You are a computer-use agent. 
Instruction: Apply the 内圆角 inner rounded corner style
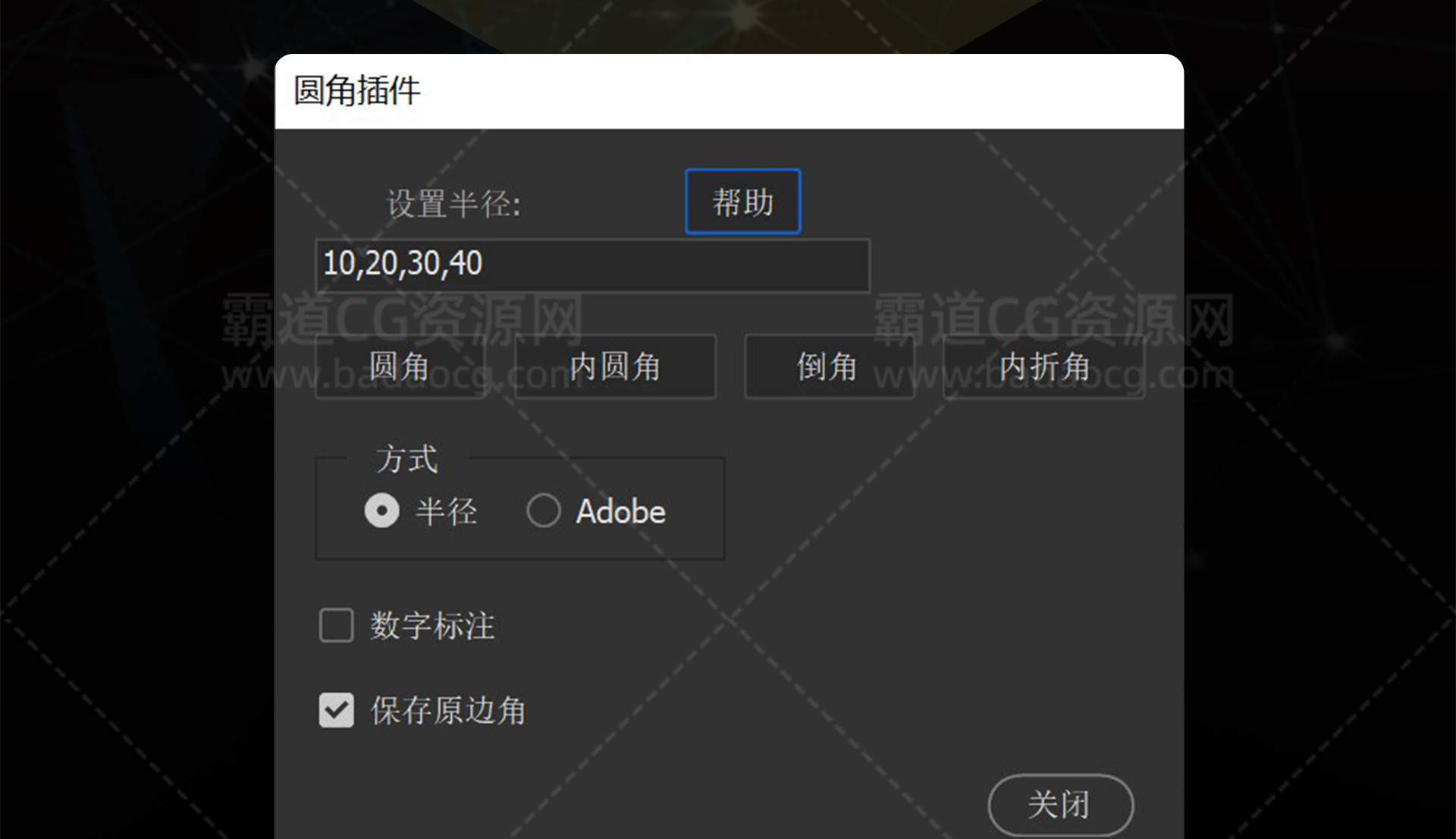[614, 366]
